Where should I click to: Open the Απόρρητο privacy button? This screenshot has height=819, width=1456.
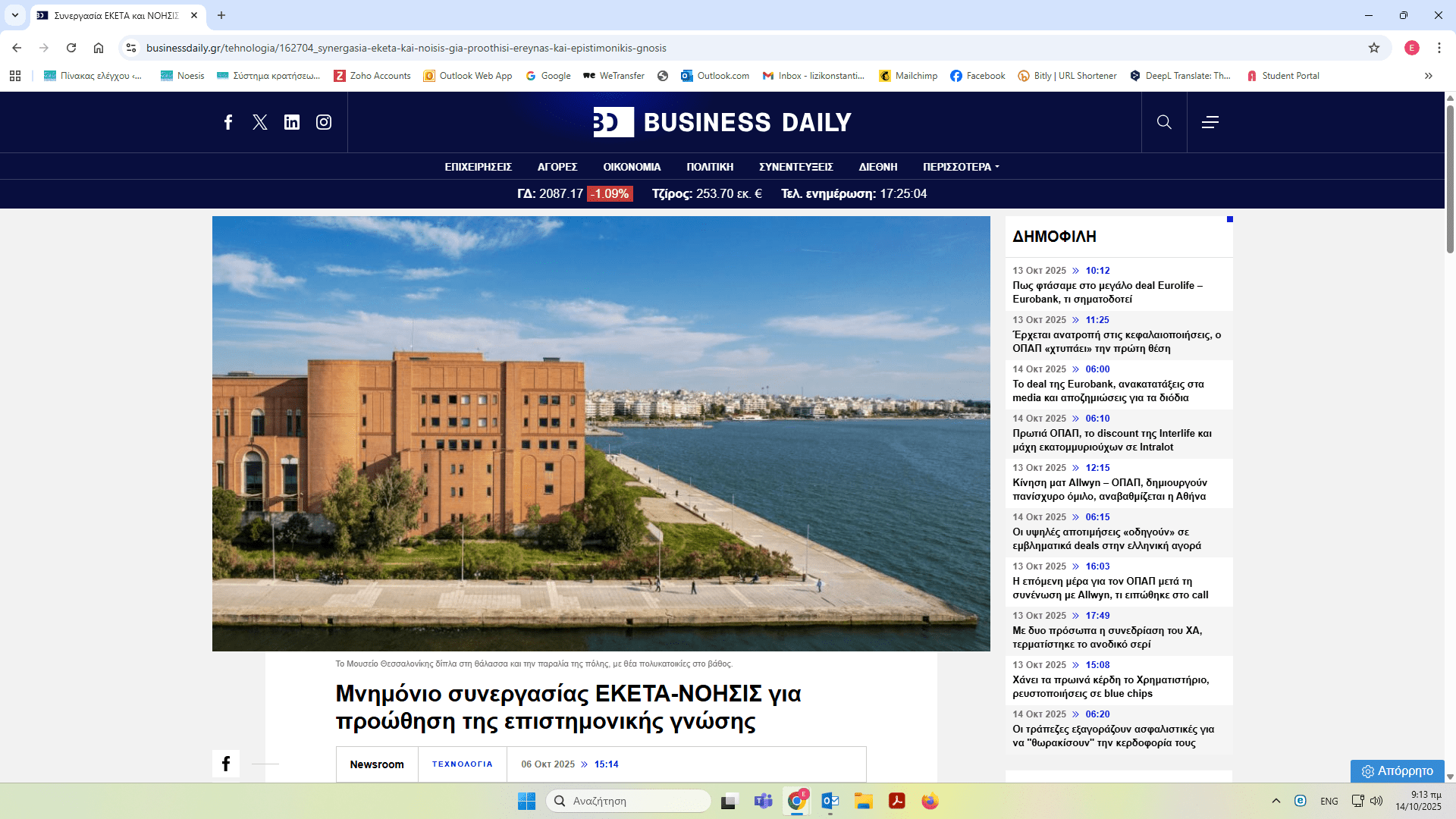click(x=1397, y=770)
